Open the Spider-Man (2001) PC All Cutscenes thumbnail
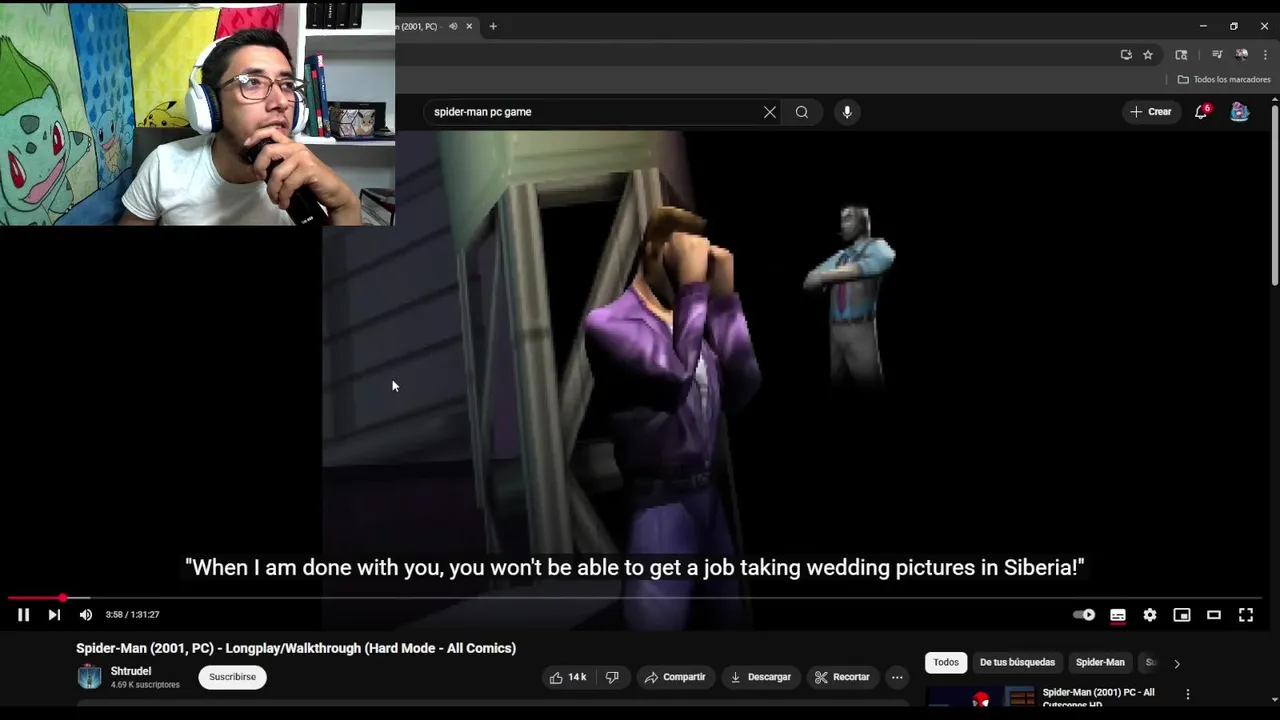 pos(981,698)
